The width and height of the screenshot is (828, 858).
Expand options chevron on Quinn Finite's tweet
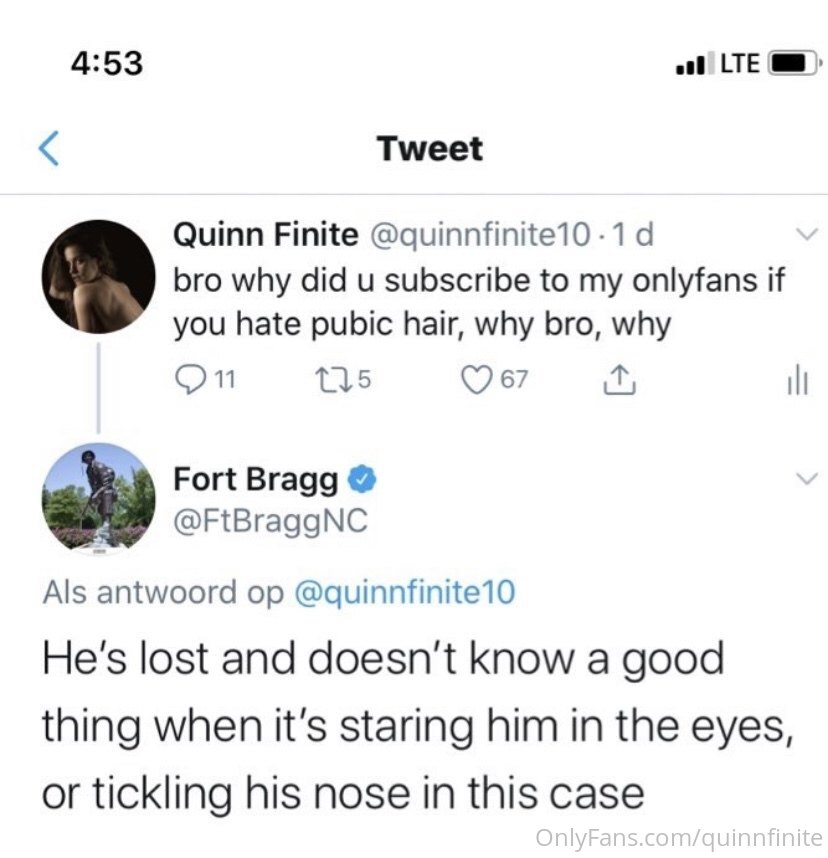coord(802,236)
